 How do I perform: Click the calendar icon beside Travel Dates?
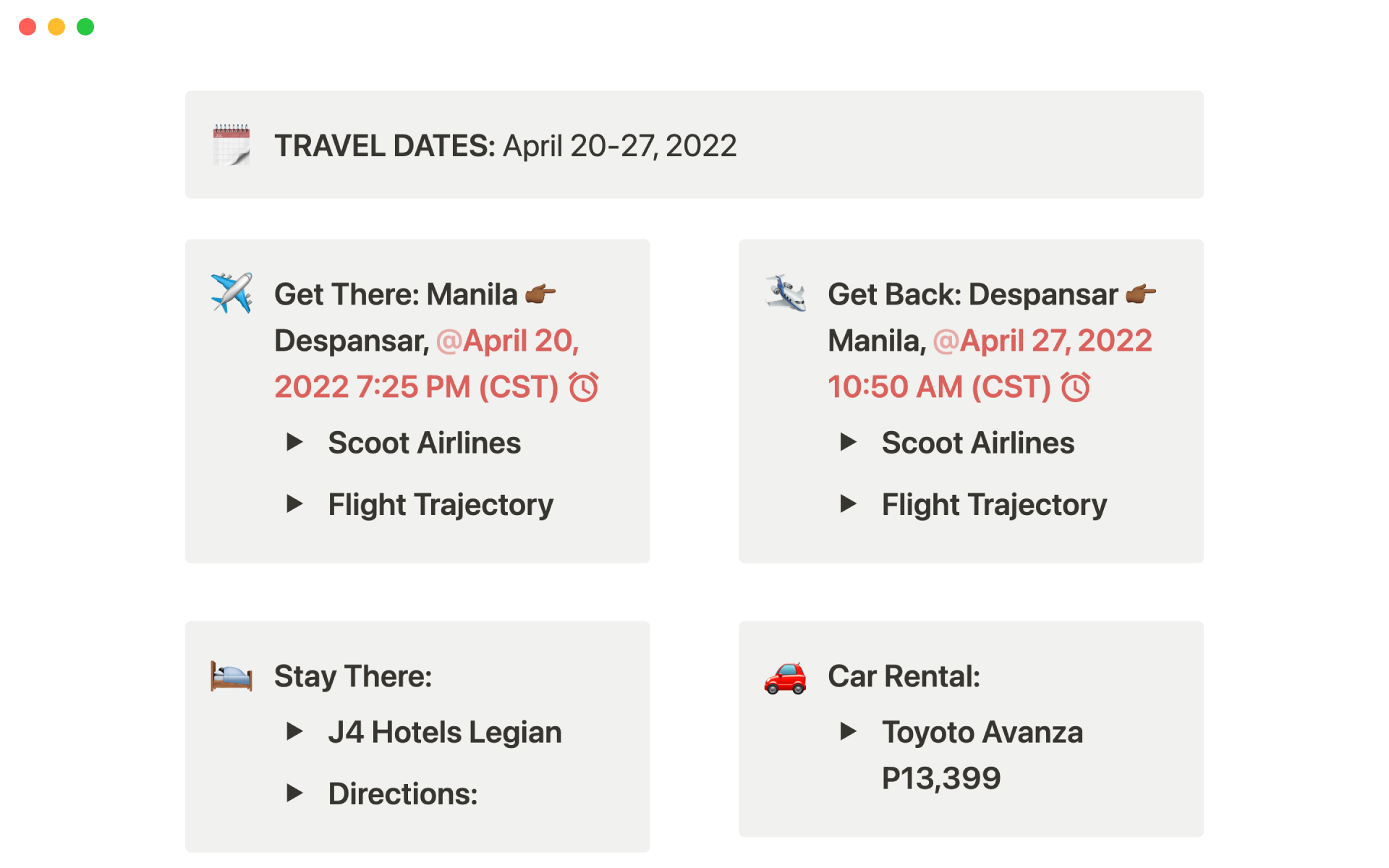click(x=231, y=145)
